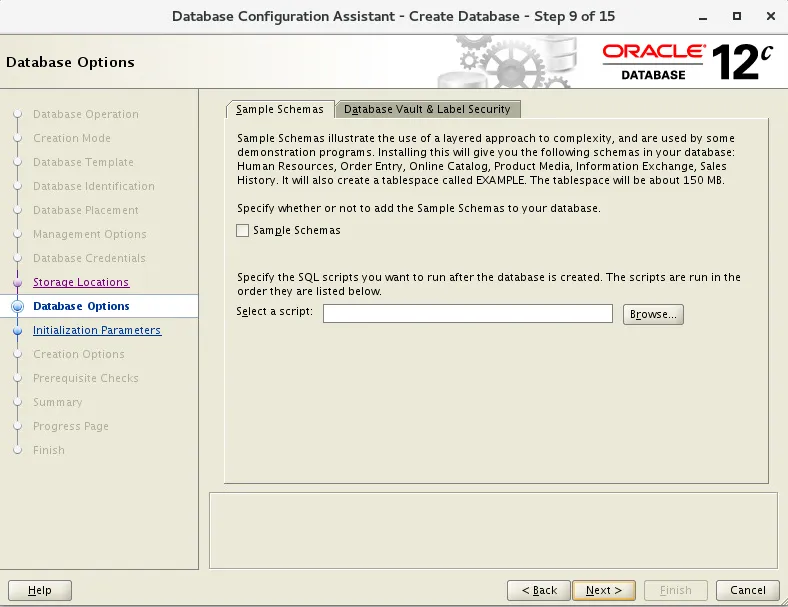Click the Summary step label
The height and width of the screenshot is (607, 788).
pos(58,402)
